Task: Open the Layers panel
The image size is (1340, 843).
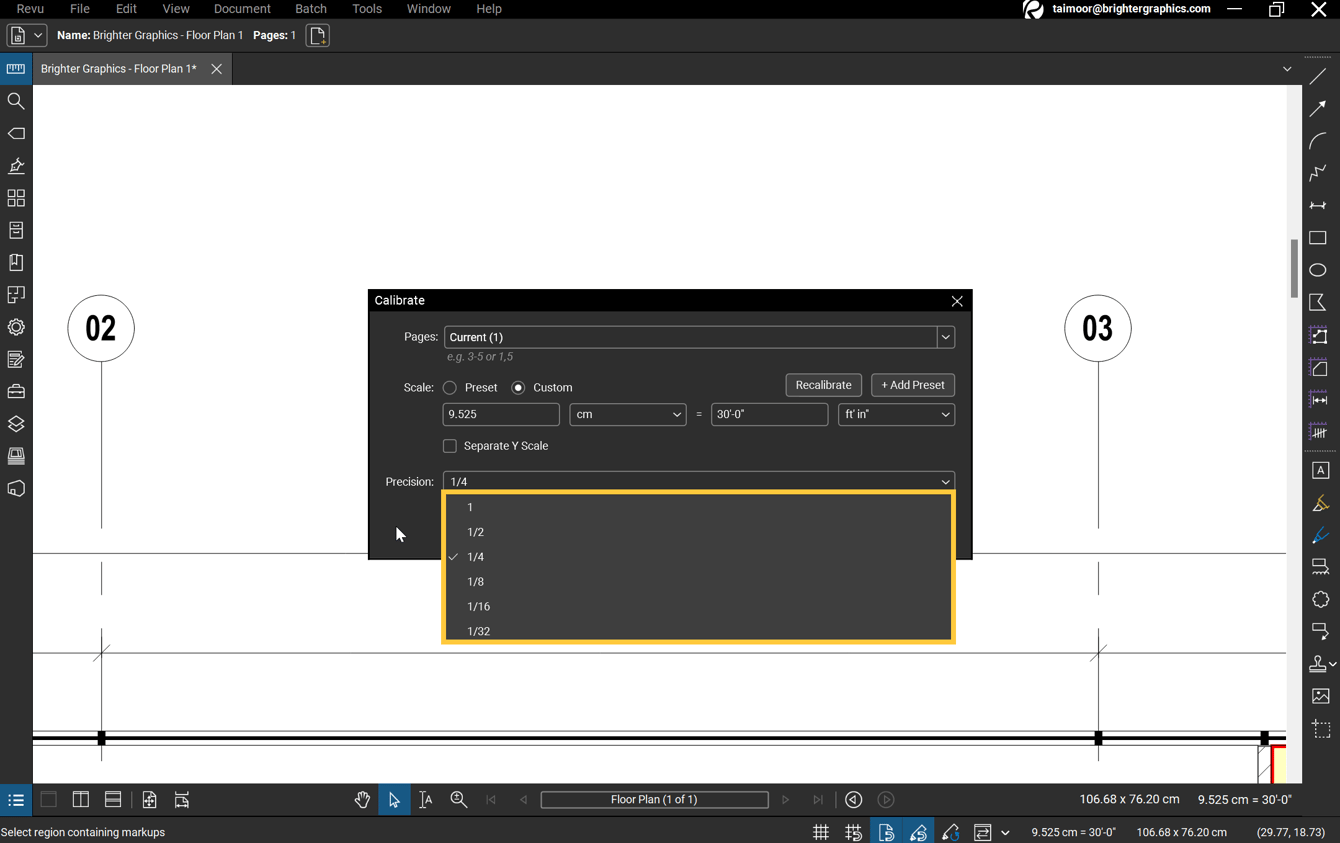Action: pyautogui.click(x=16, y=423)
